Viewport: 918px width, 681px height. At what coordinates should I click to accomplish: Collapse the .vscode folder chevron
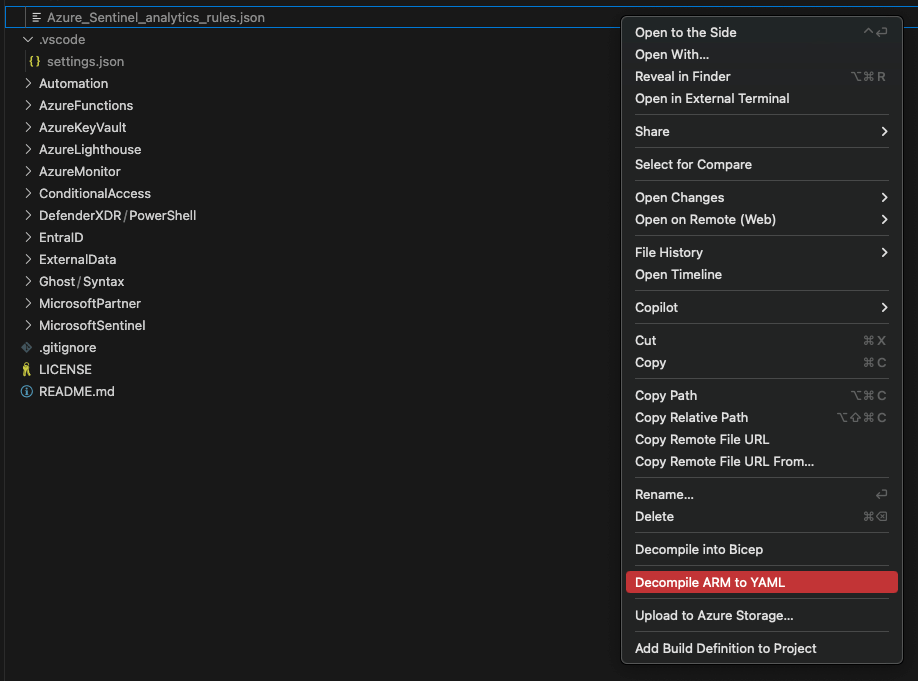click(28, 40)
